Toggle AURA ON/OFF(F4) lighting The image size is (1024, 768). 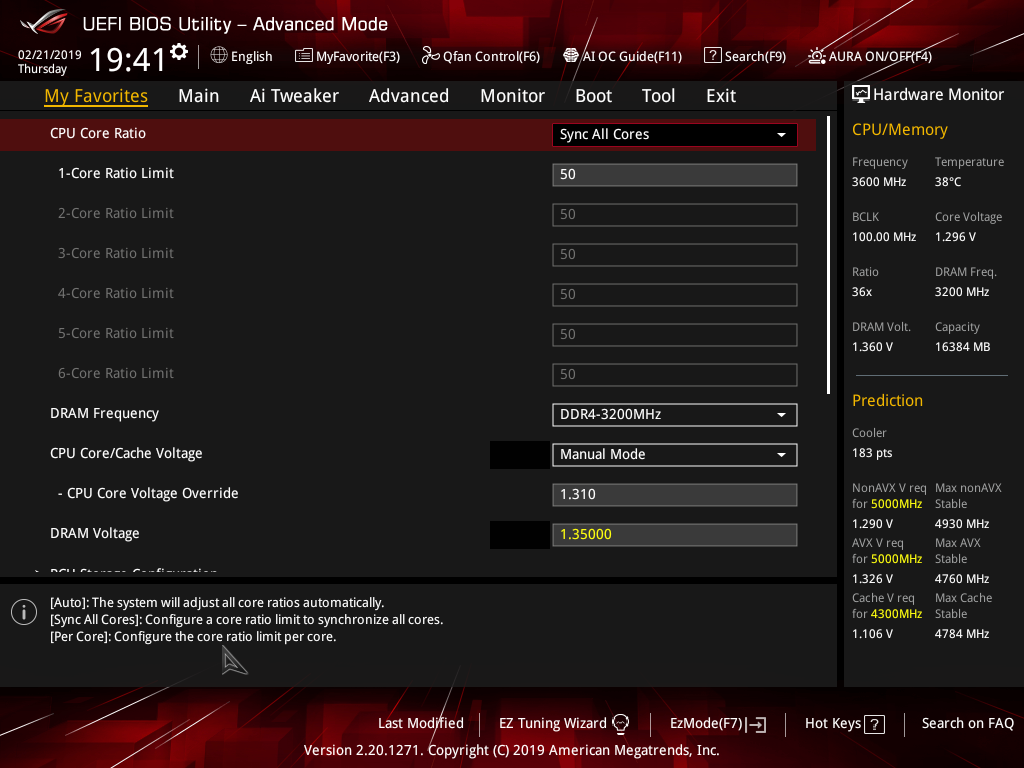point(817,56)
